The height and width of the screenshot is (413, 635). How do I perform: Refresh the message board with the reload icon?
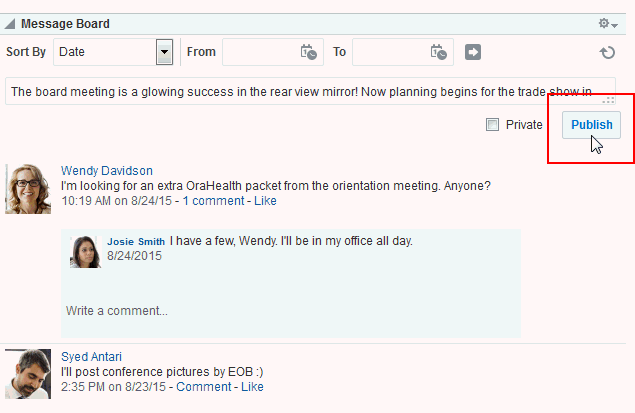point(607,52)
